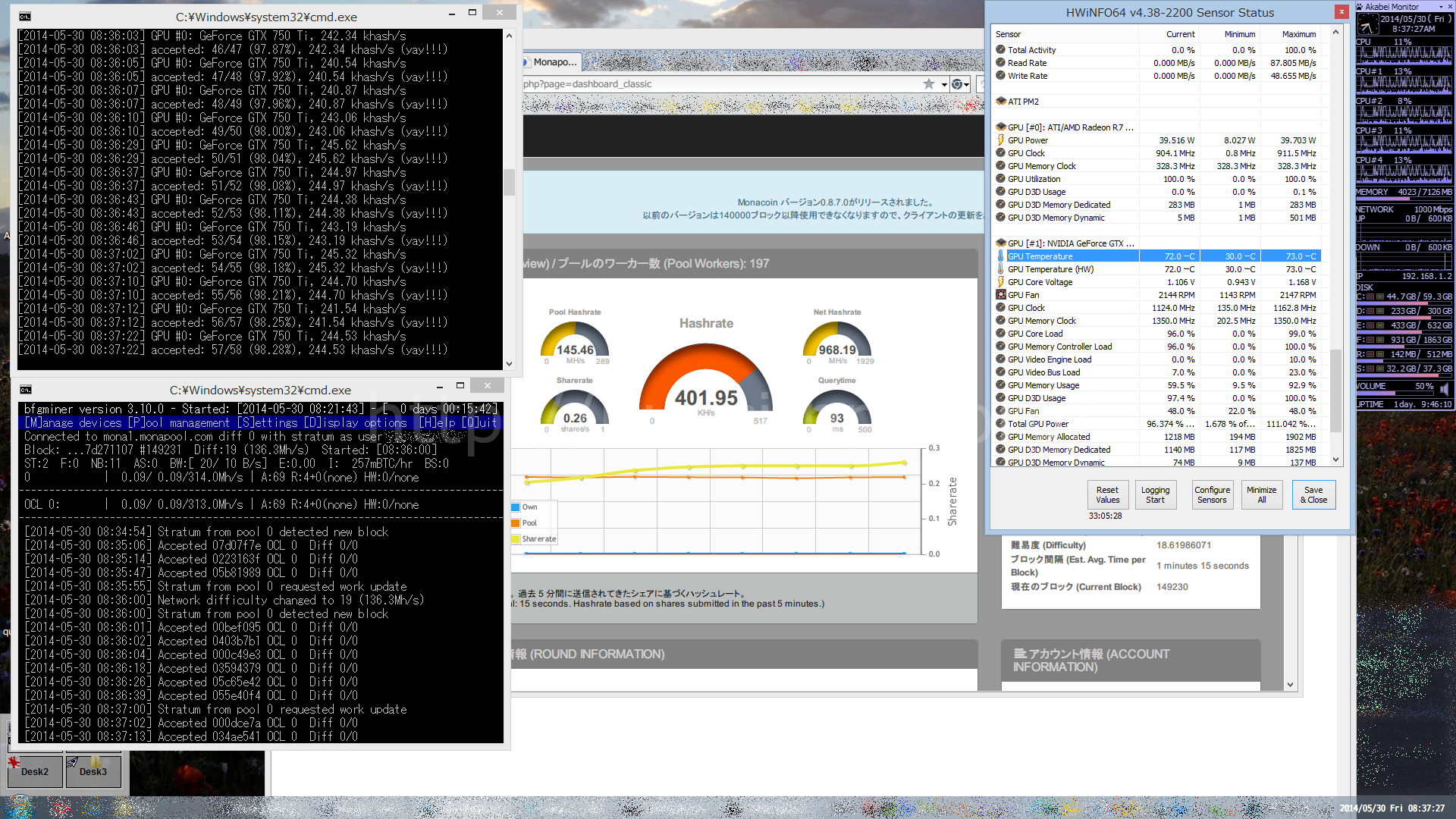
Task: Click the GPU Core Voltage lightning icon
Action: point(1001,282)
